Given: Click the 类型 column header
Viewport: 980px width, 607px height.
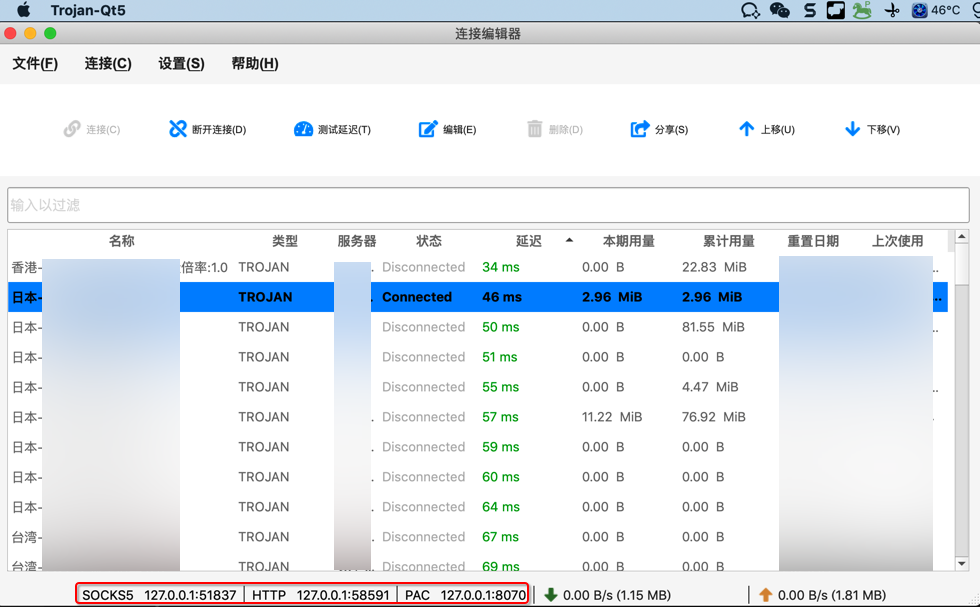Looking at the screenshot, I should pyautogui.click(x=285, y=241).
